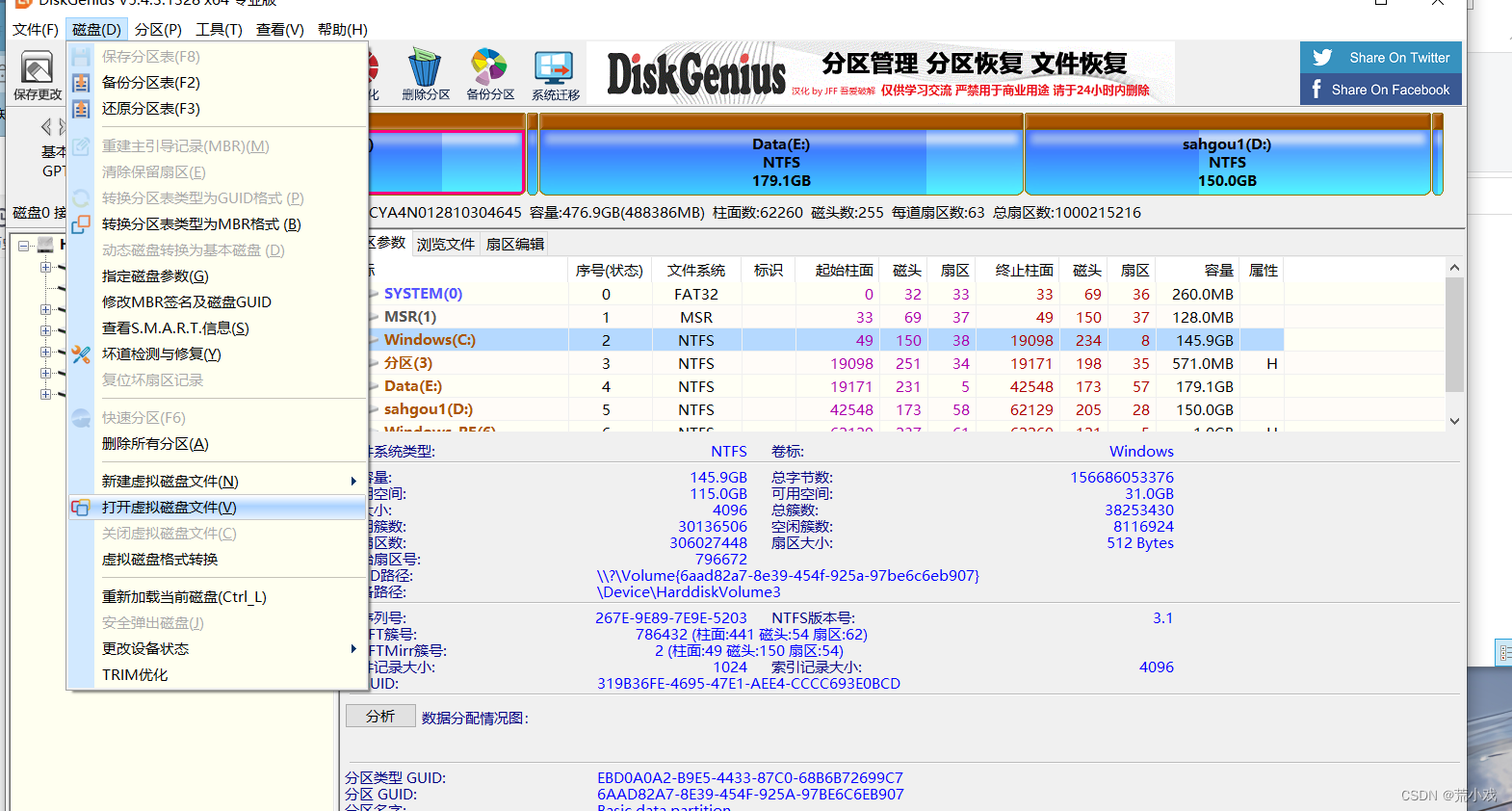The image size is (1512, 811).
Task: Click the \Device\HarddiskVolume3 path text
Action: [689, 592]
